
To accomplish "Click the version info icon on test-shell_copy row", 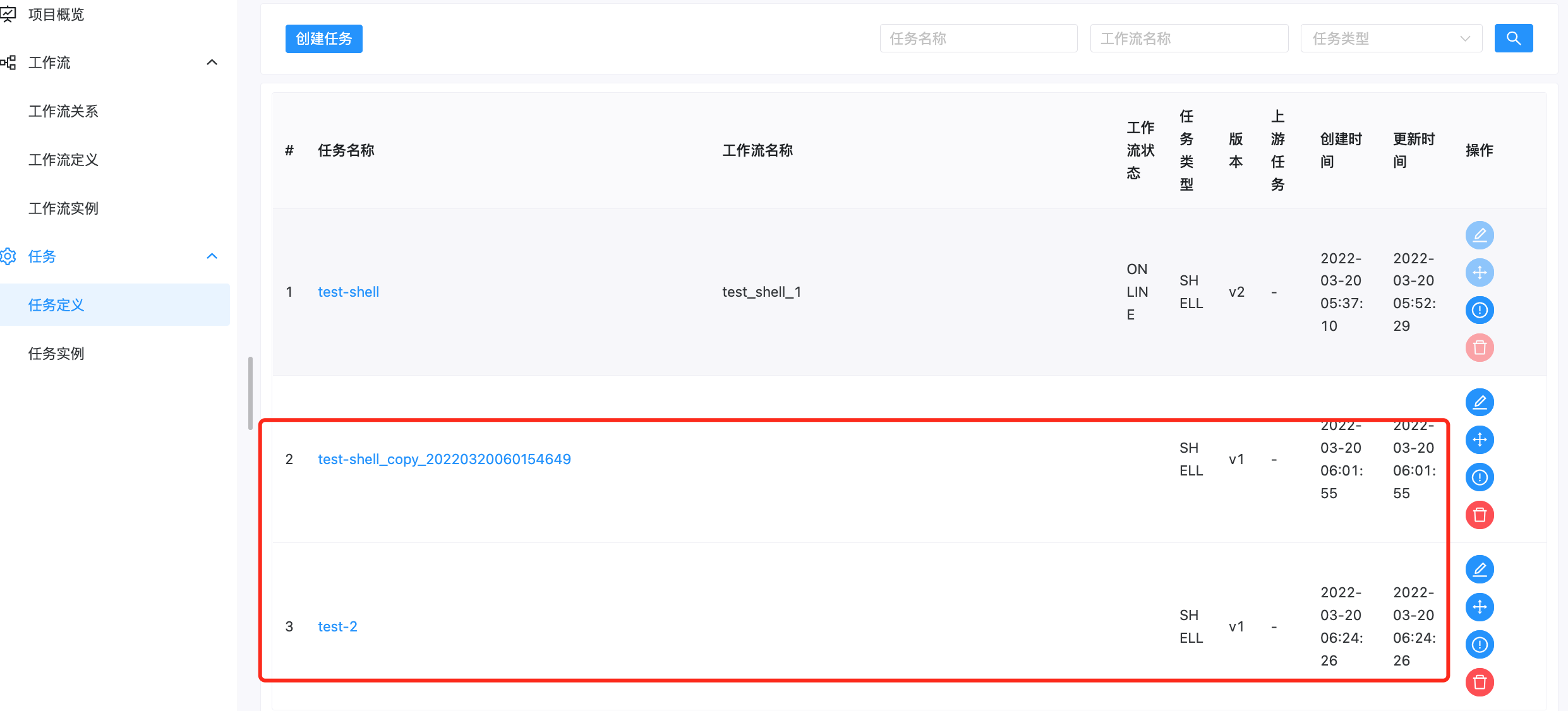I will tap(1480, 477).
